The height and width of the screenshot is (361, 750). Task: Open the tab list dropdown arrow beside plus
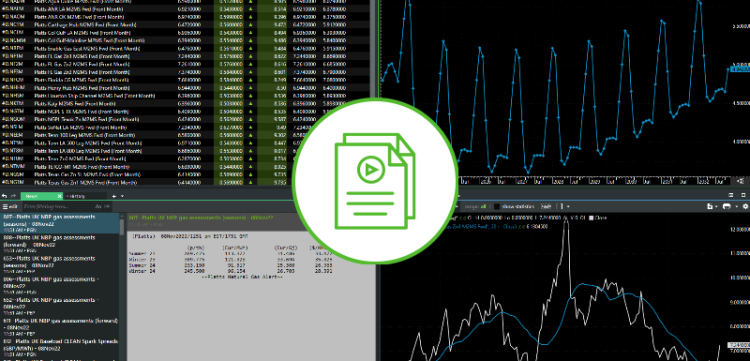(122, 196)
